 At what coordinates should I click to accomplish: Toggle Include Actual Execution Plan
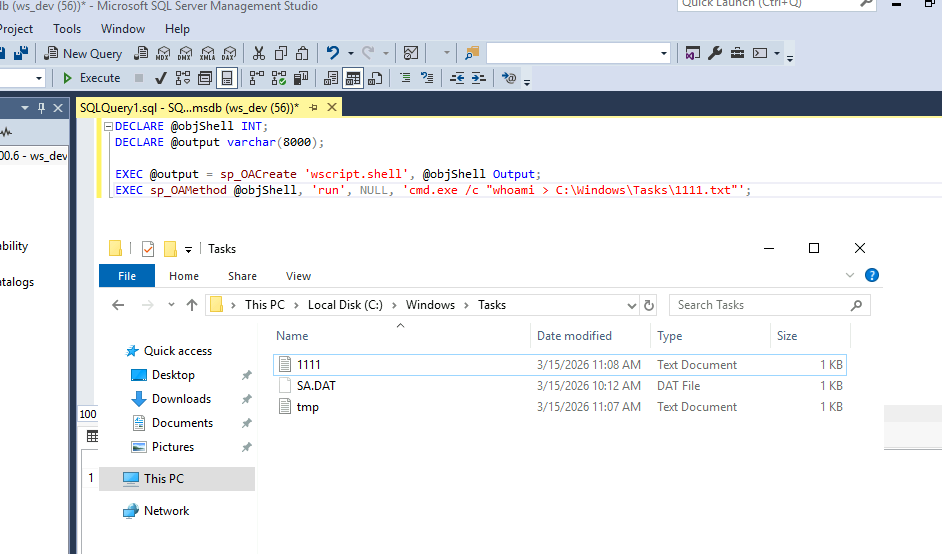(257, 78)
